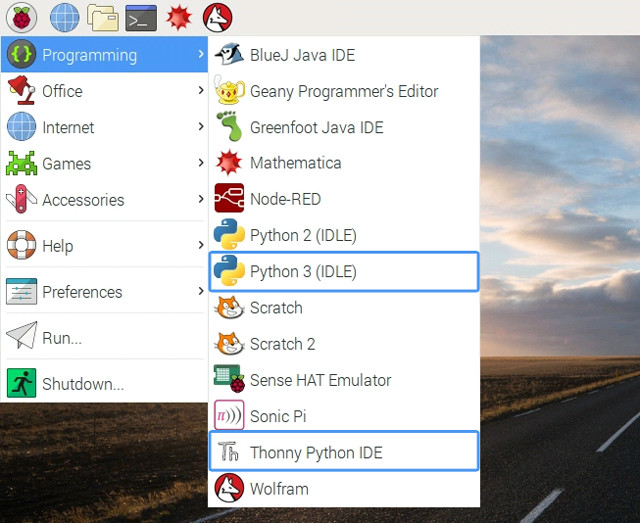Click the Python 3 logo icon
Image resolution: width=640 pixels, height=523 pixels.
pos(229,270)
